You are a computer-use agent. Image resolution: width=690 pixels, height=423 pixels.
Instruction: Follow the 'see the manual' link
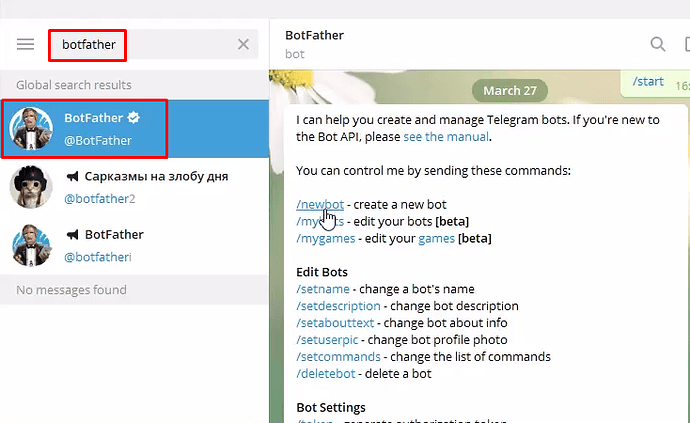(446, 137)
